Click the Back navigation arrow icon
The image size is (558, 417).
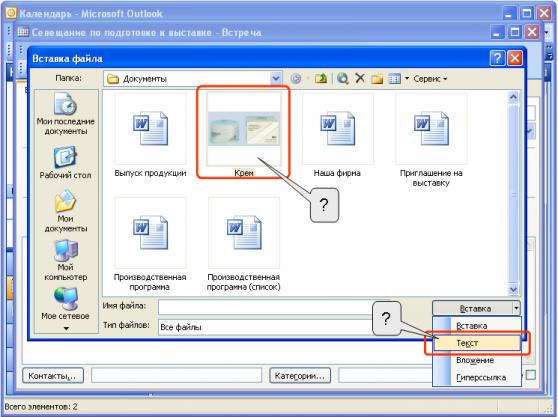(x=296, y=79)
